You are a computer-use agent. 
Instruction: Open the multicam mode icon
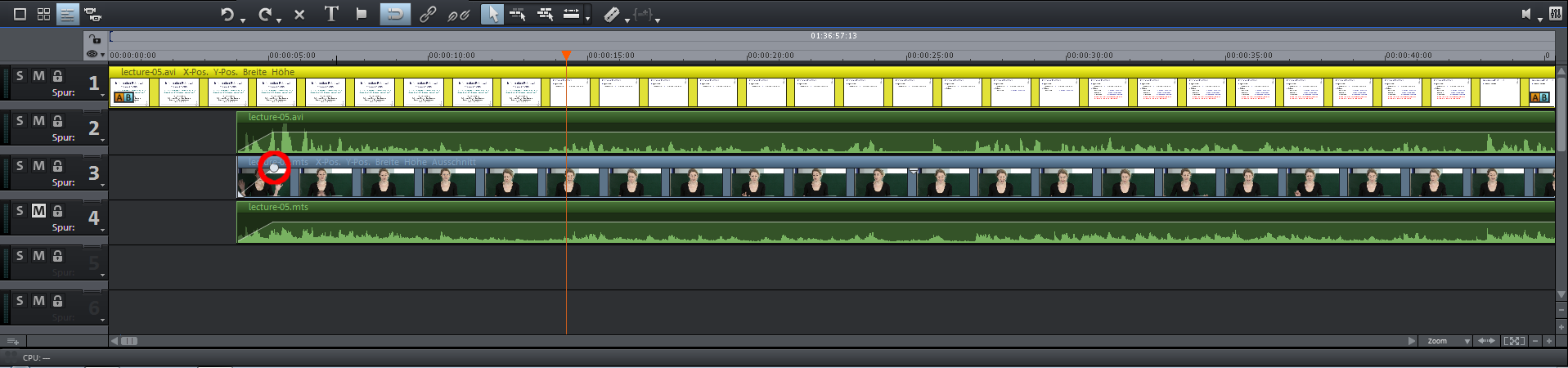click(x=92, y=14)
